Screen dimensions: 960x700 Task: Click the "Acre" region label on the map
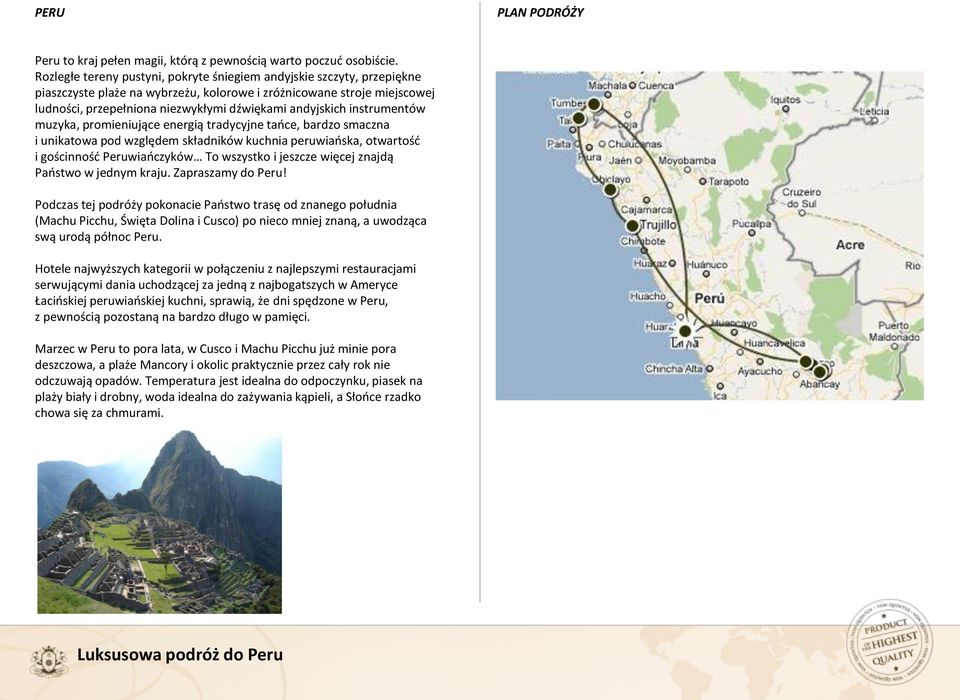850,245
